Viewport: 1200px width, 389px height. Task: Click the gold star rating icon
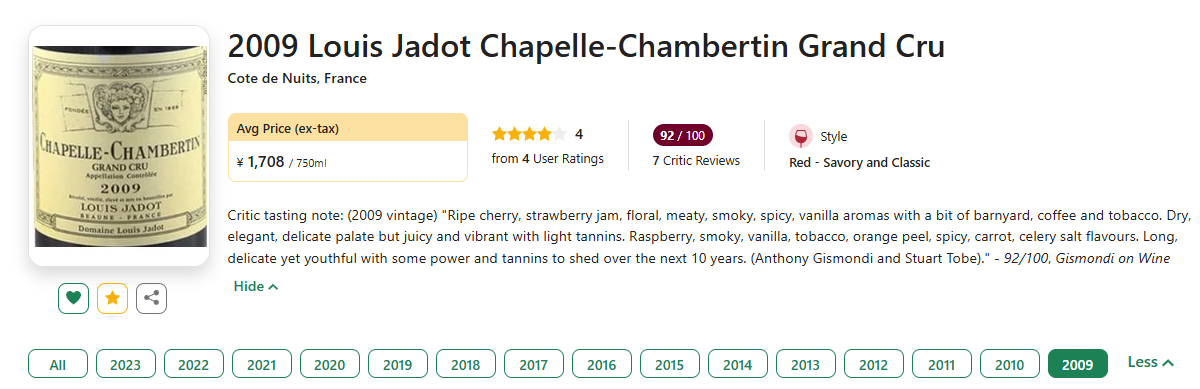point(112,298)
